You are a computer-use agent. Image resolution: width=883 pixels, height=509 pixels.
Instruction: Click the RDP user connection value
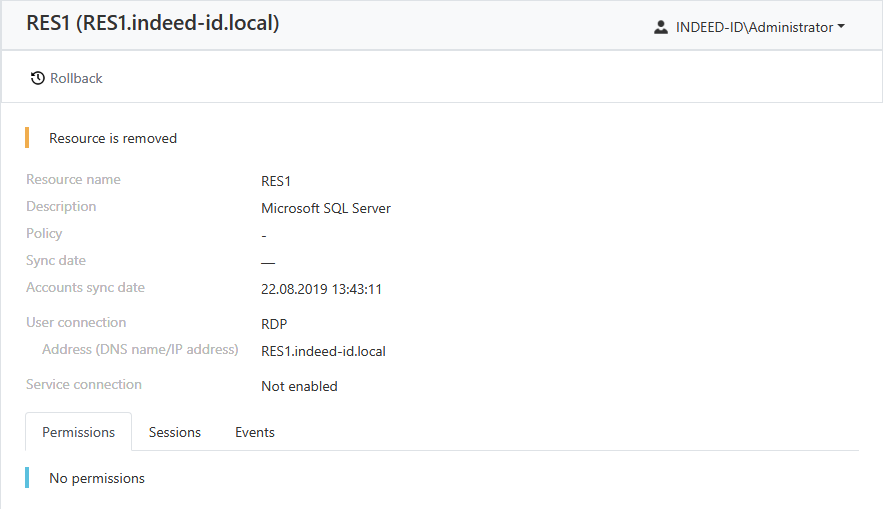[274, 324]
